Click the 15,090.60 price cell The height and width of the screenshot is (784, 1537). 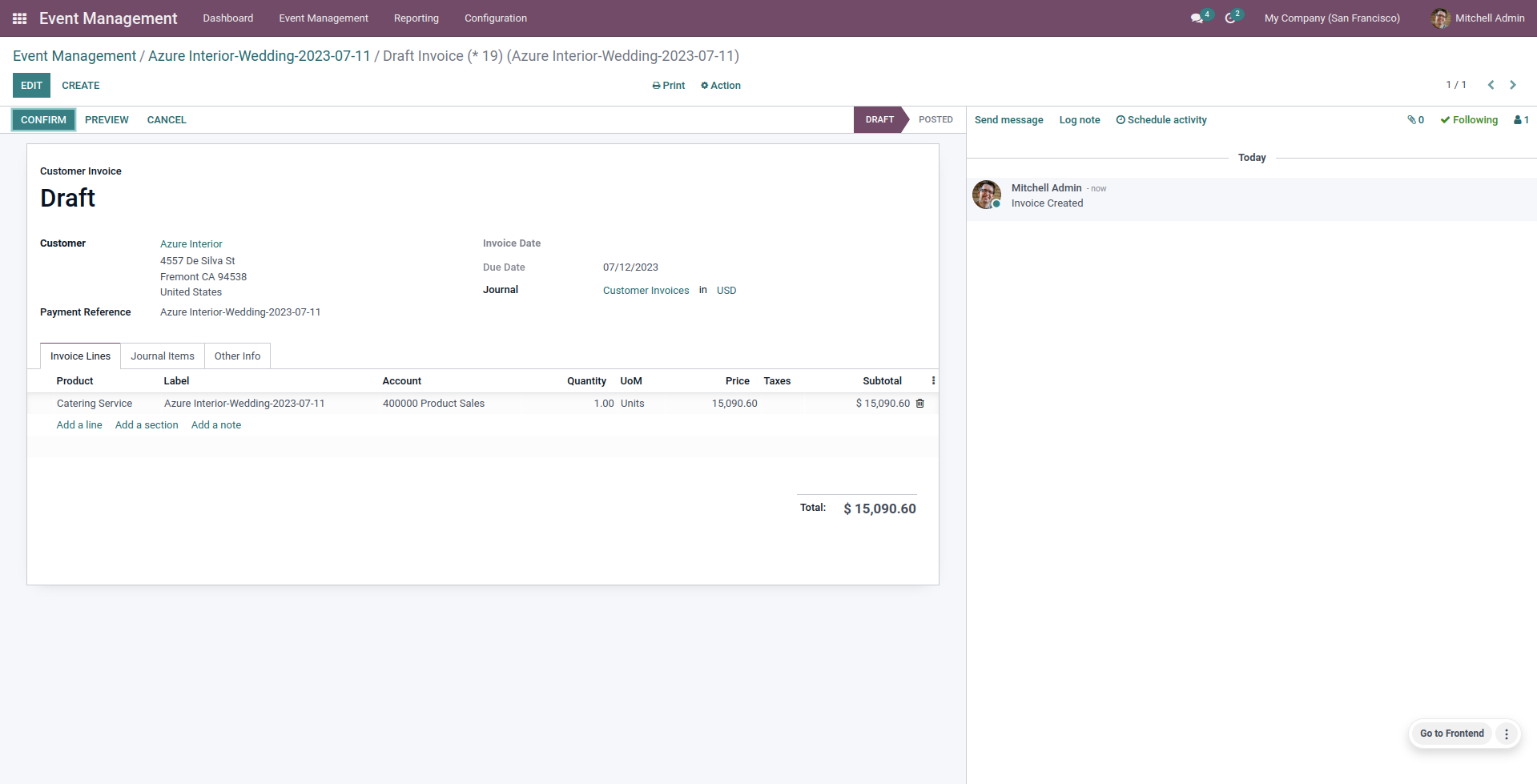click(734, 404)
